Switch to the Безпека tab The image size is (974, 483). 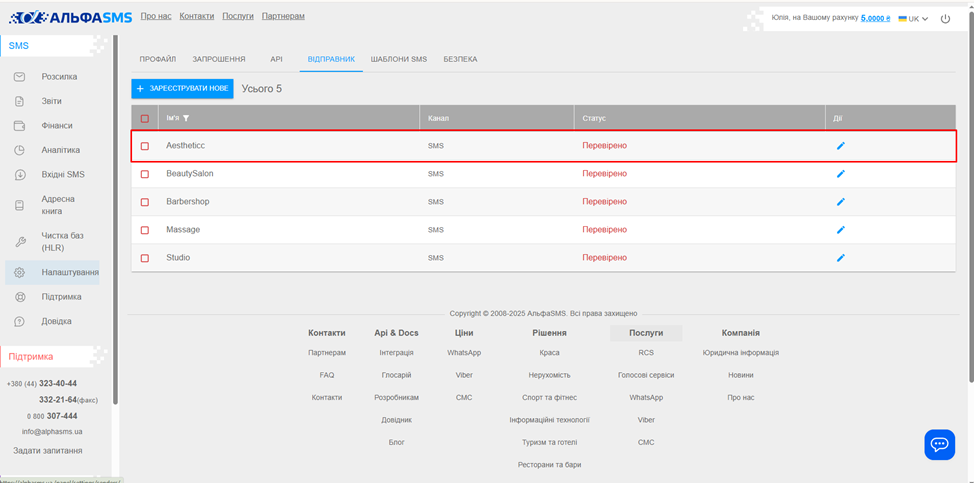(460, 59)
